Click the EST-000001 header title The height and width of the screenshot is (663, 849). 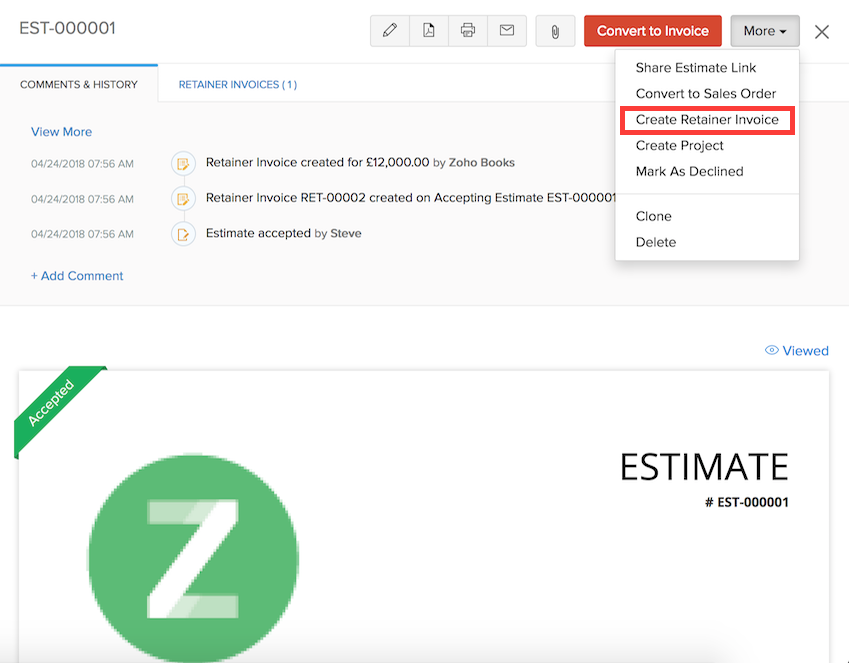click(x=67, y=28)
